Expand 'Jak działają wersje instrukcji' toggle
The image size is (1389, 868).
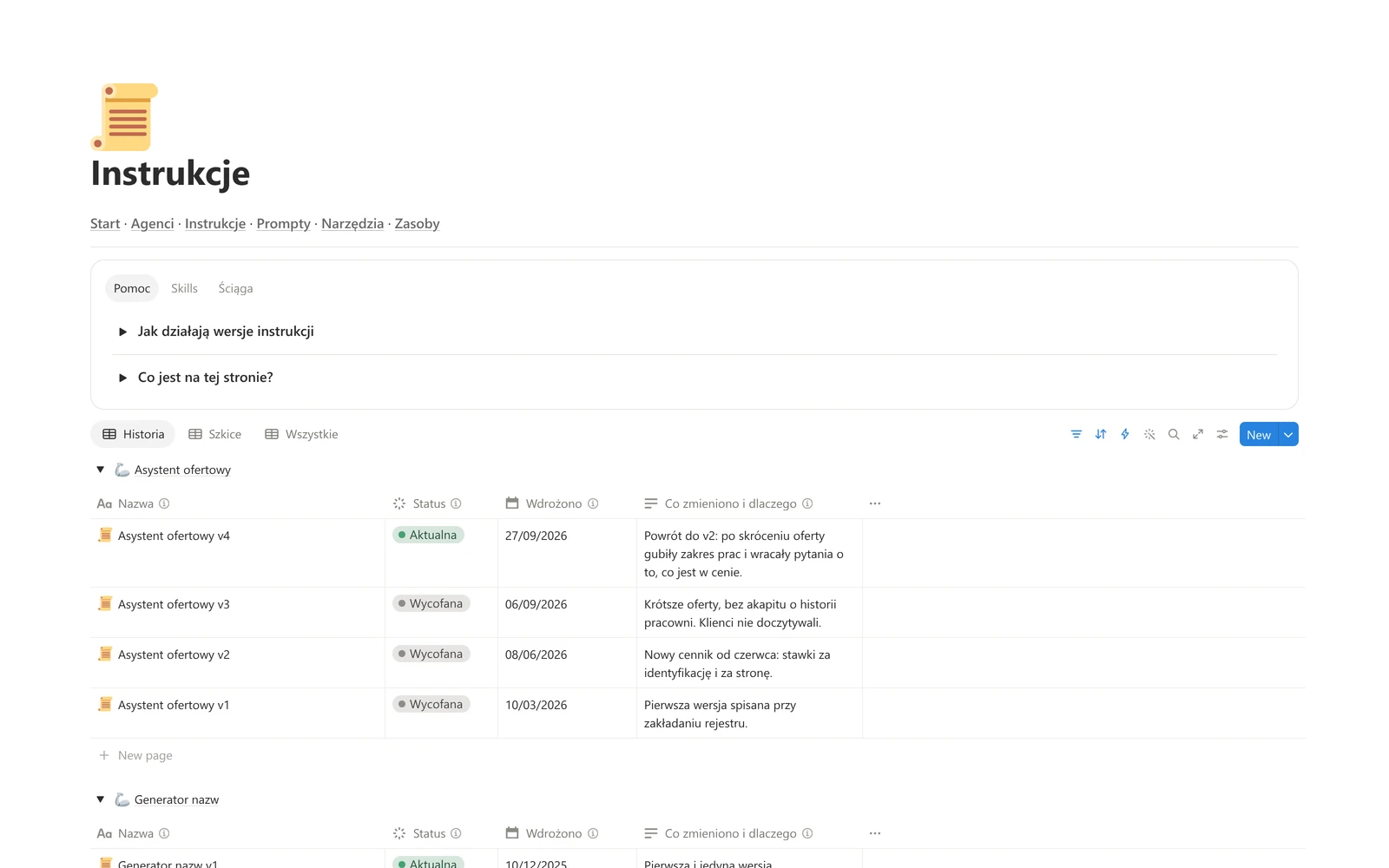pyautogui.click(x=123, y=332)
